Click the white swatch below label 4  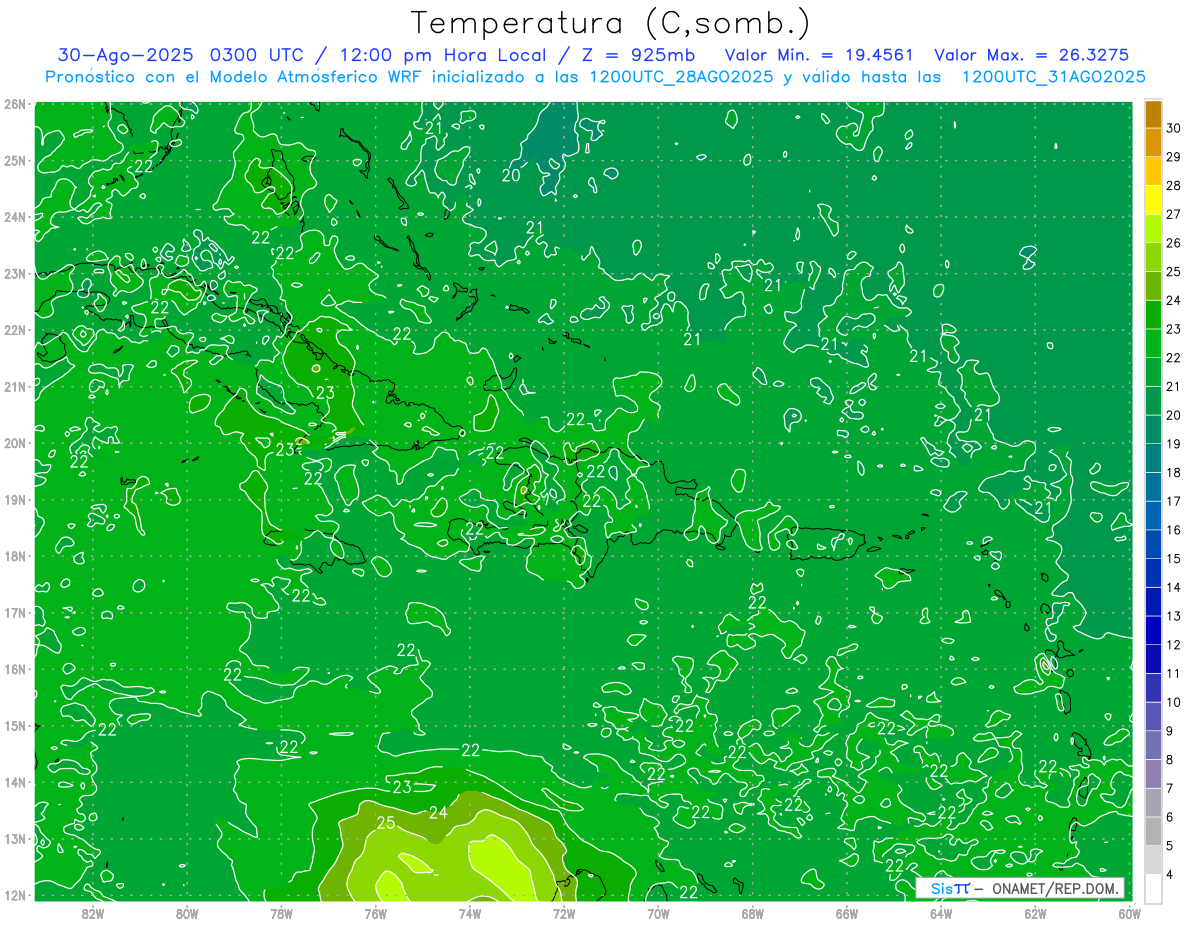[x=1153, y=888]
